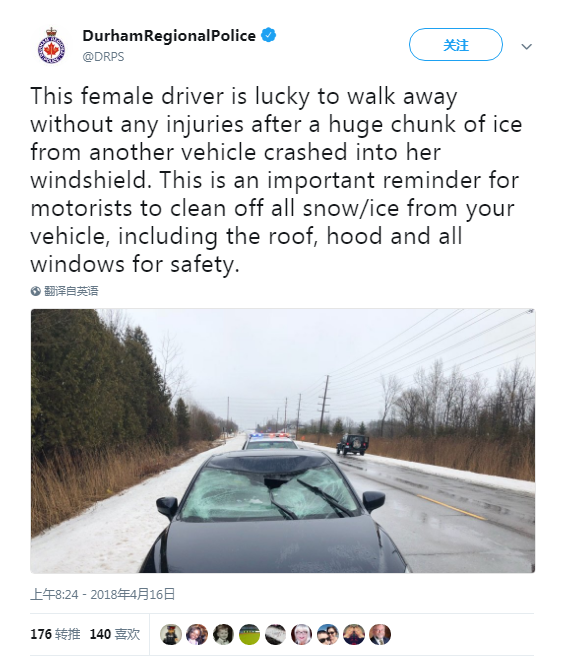Open the eighth liker avatar in the row

pos(354,634)
